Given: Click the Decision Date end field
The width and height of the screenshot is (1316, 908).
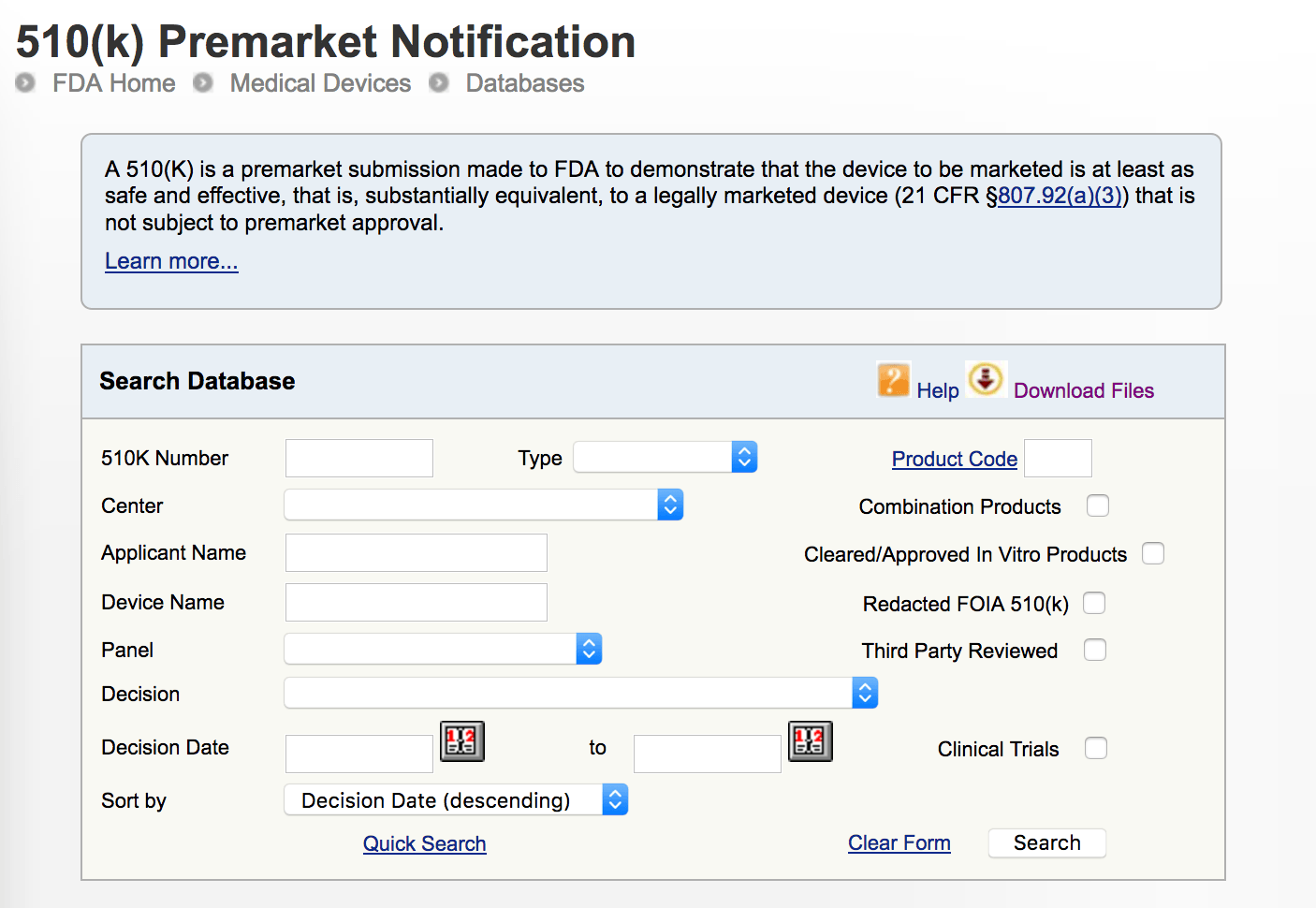Looking at the screenshot, I should coord(708,754).
